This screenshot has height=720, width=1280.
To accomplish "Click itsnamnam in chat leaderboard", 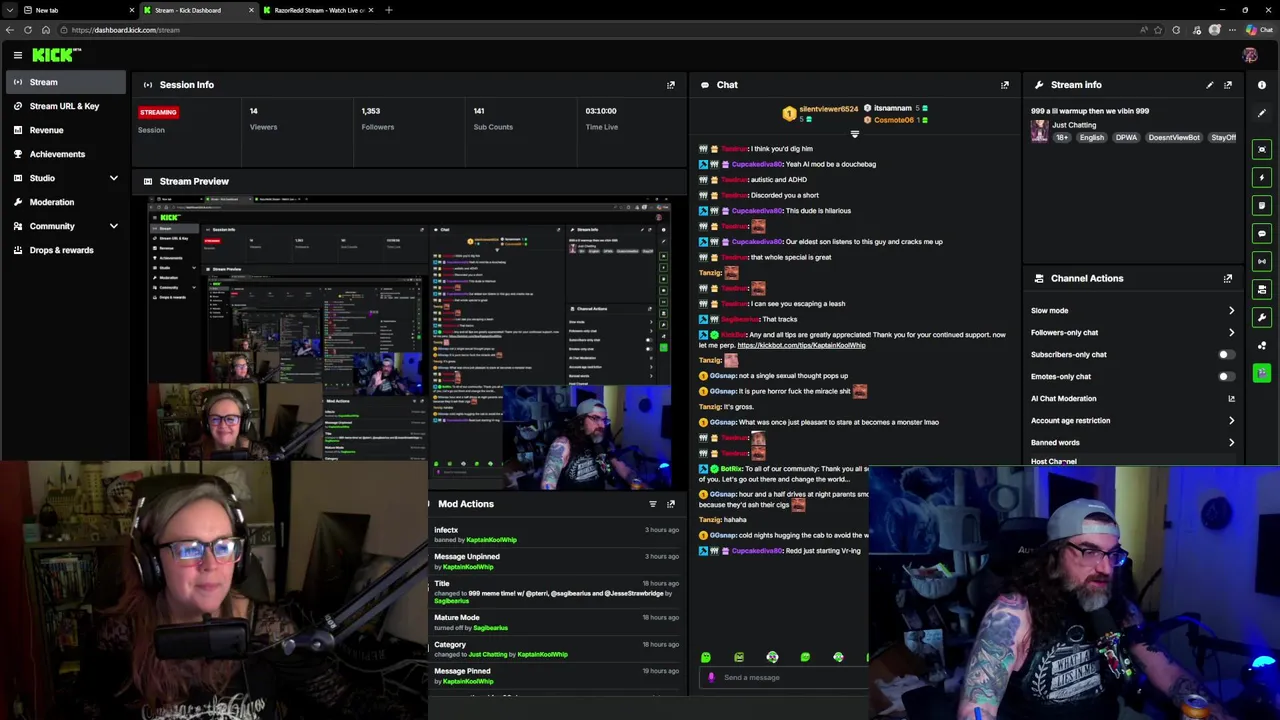I will tap(893, 108).
